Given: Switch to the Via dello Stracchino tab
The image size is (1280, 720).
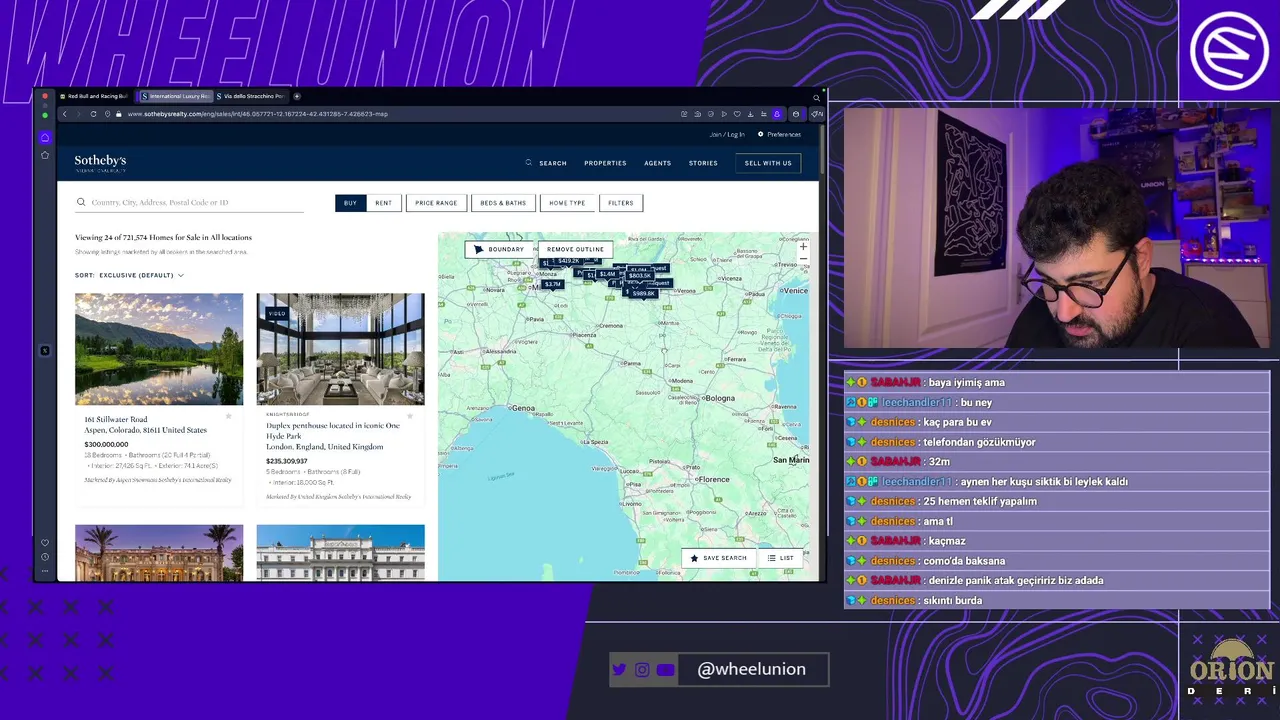Looking at the screenshot, I should (x=251, y=96).
